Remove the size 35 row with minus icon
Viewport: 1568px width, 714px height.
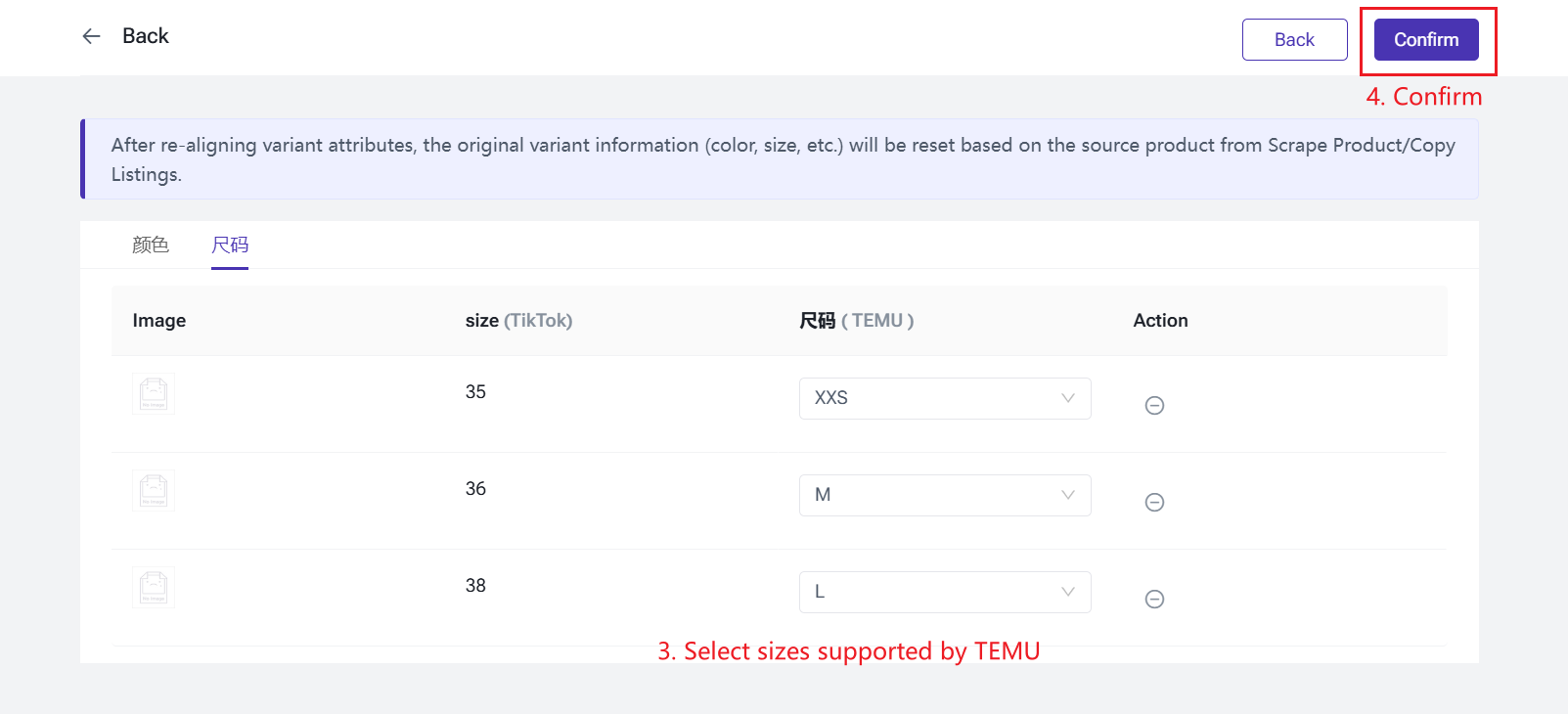click(x=1154, y=405)
